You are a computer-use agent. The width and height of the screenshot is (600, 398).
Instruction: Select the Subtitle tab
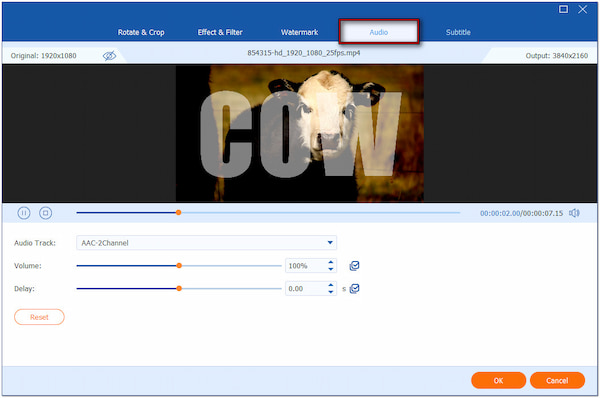[458, 32]
